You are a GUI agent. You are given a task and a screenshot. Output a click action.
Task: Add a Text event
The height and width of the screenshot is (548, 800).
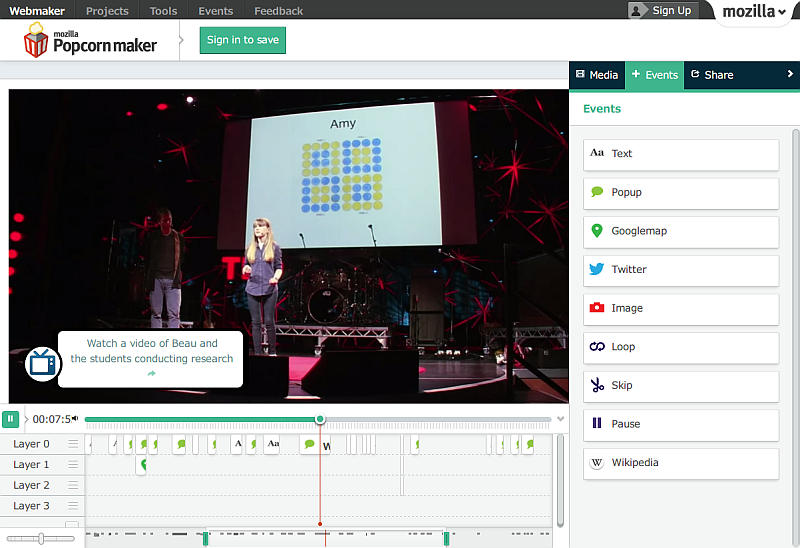[680, 154]
